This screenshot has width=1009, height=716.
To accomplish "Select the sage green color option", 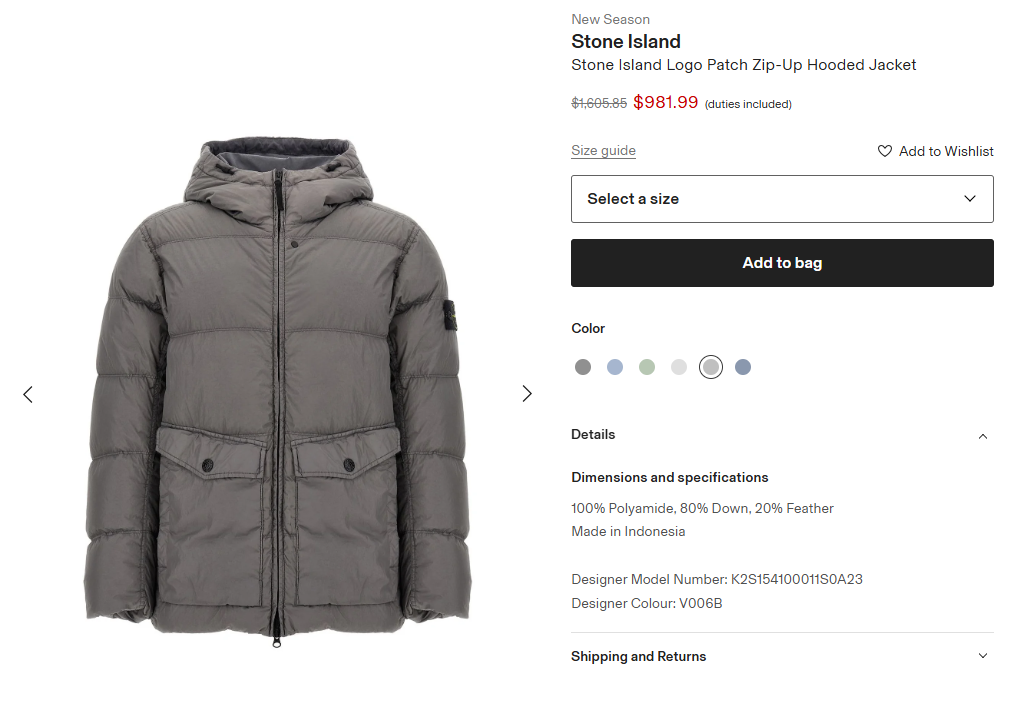I will click(647, 367).
